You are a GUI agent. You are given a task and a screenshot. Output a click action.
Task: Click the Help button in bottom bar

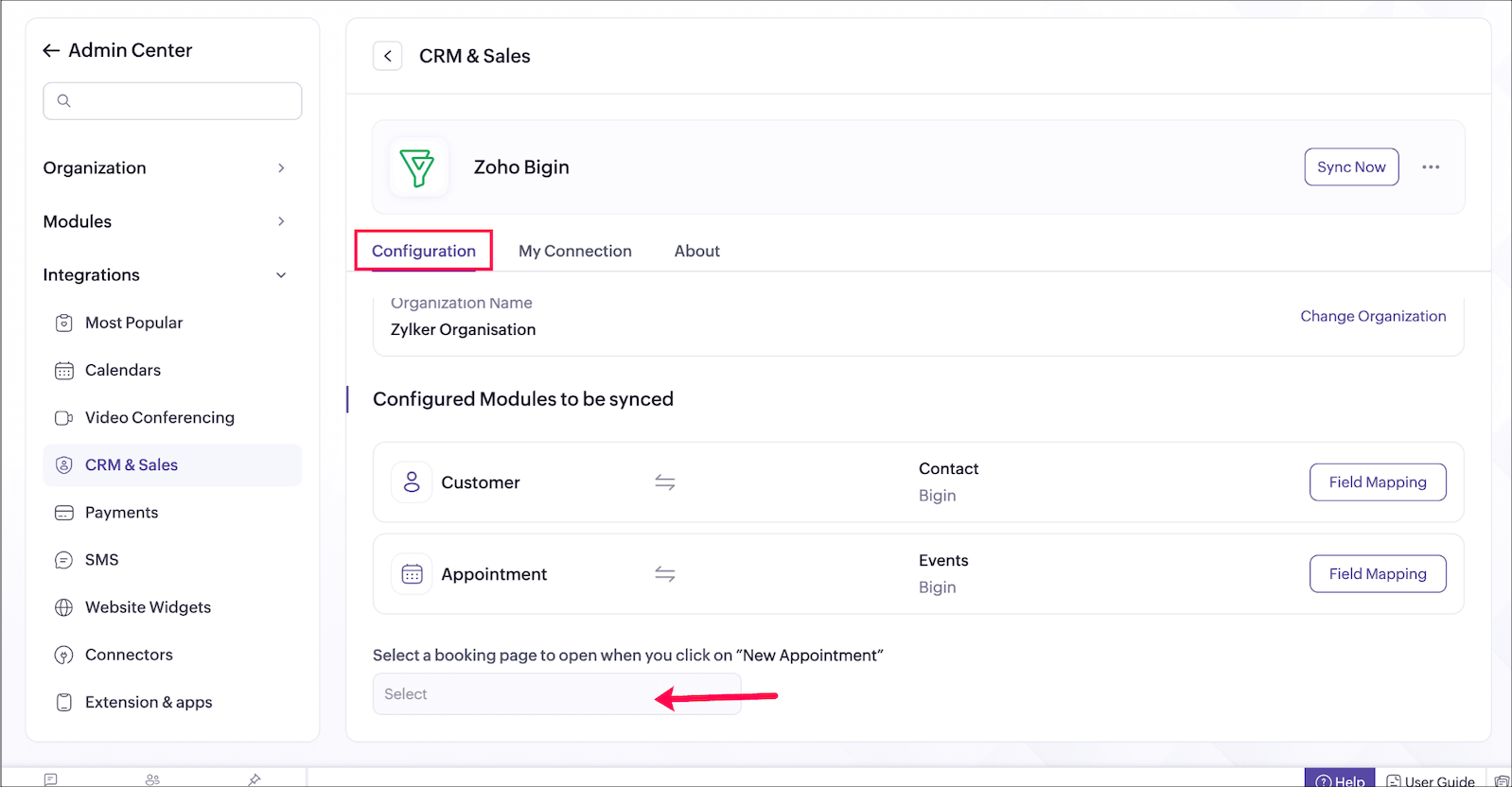1340,779
